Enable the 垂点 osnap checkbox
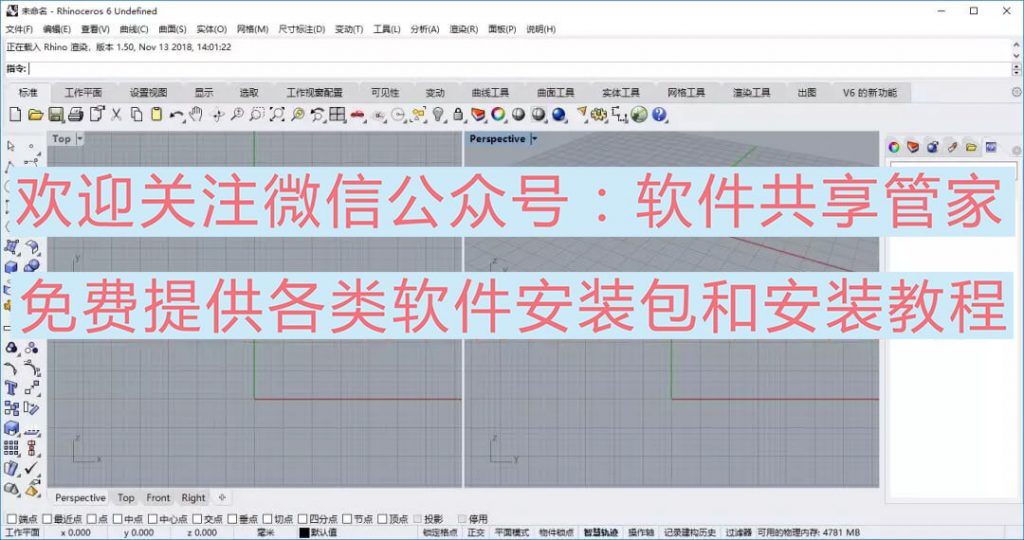The width and height of the screenshot is (1024, 540). pos(232,519)
